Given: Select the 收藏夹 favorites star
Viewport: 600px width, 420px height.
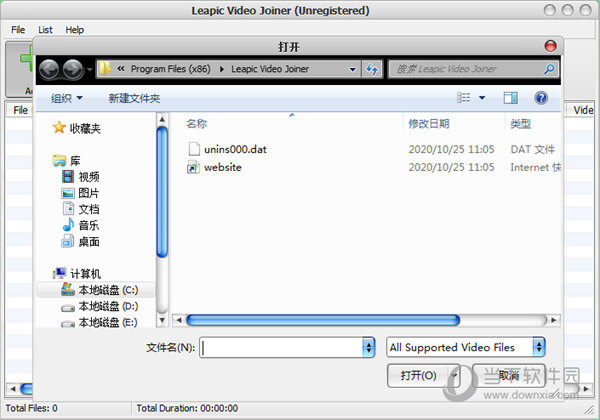Looking at the screenshot, I should (x=59, y=127).
